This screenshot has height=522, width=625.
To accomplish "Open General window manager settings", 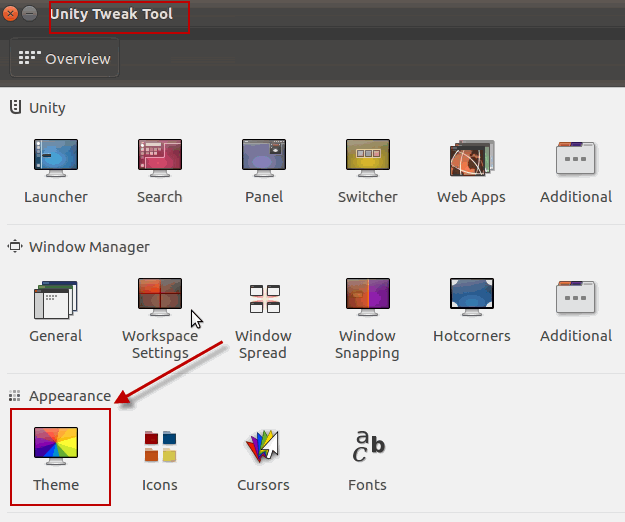I will [56, 300].
